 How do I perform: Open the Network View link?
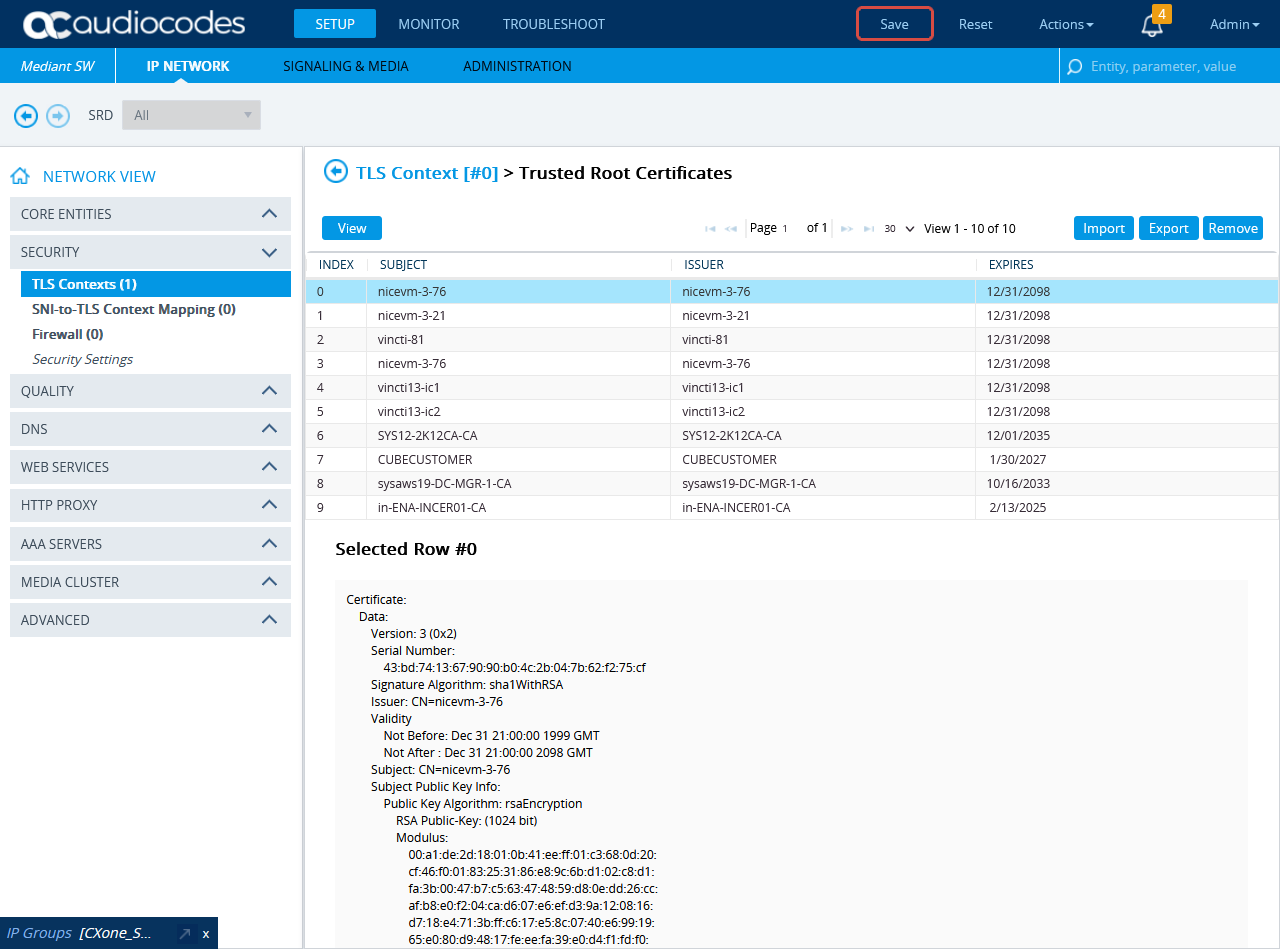(x=99, y=177)
